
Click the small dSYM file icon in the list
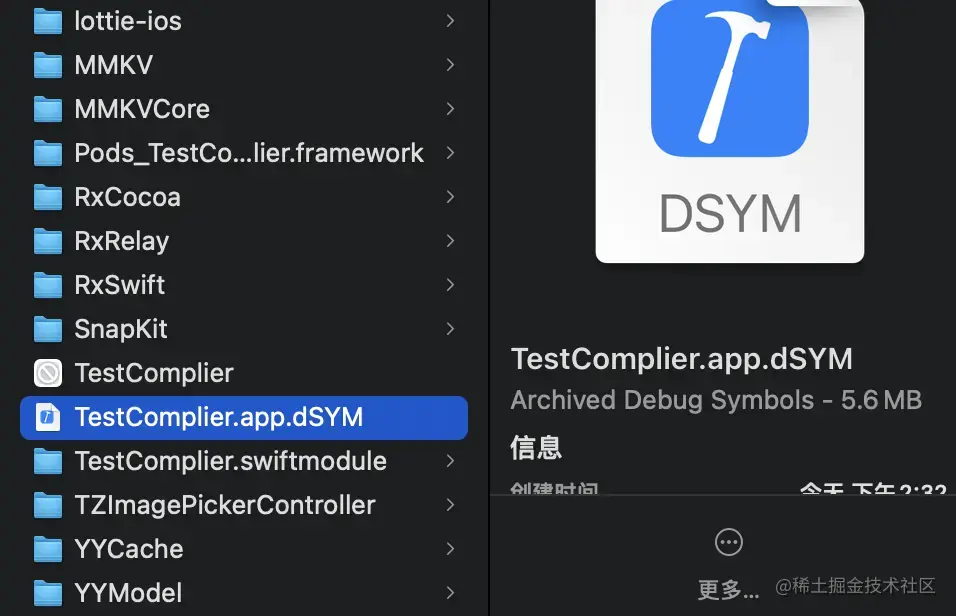click(48, 417)
